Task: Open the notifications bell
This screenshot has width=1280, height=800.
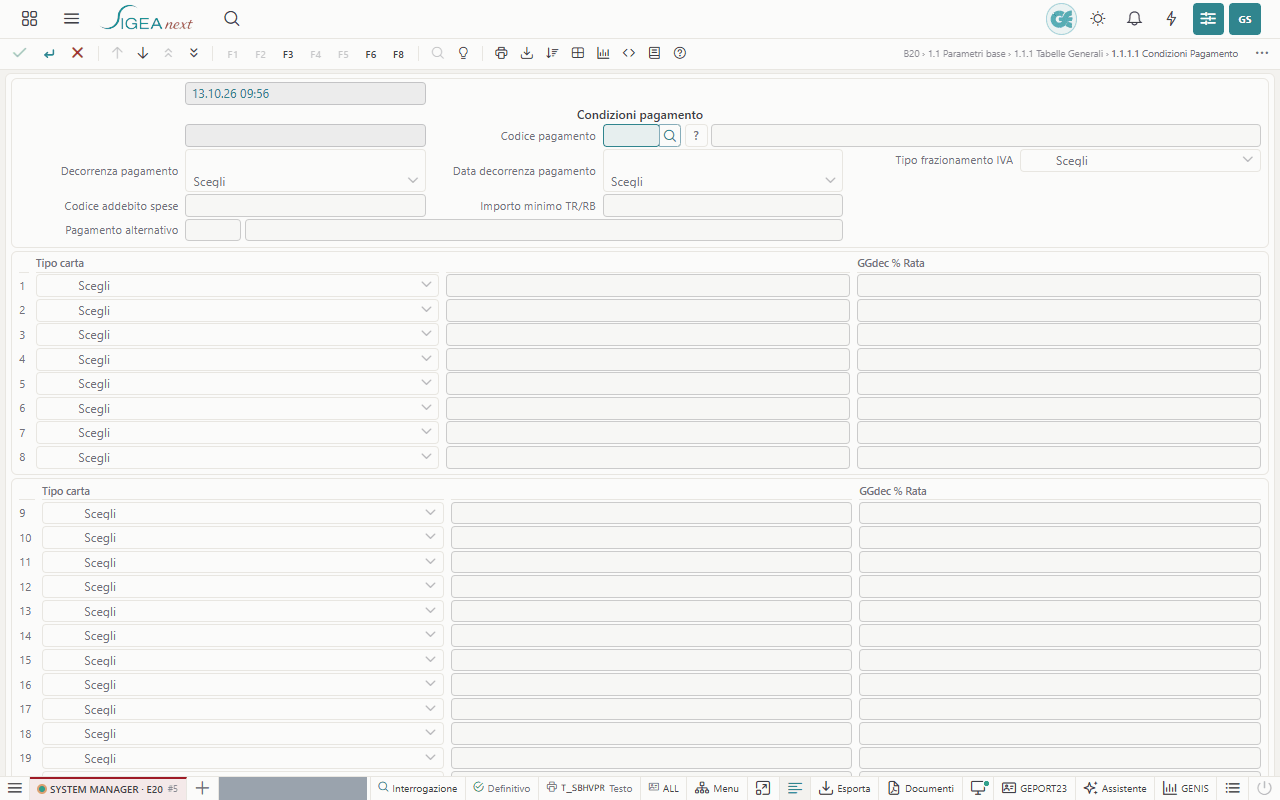Action: click(1135, 19)
